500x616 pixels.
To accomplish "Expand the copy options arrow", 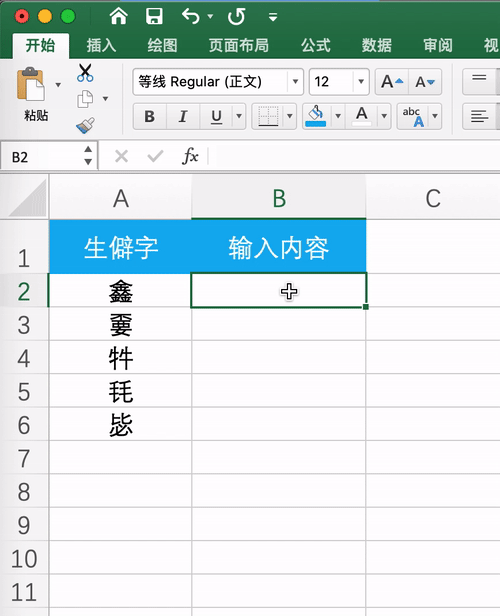I will (x=105, y=99).
